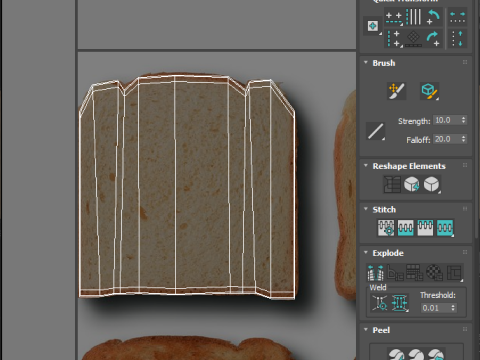
Task: Click the Straighten Selection icon in Reshape Elements
Action: click(x=392, y=184)
